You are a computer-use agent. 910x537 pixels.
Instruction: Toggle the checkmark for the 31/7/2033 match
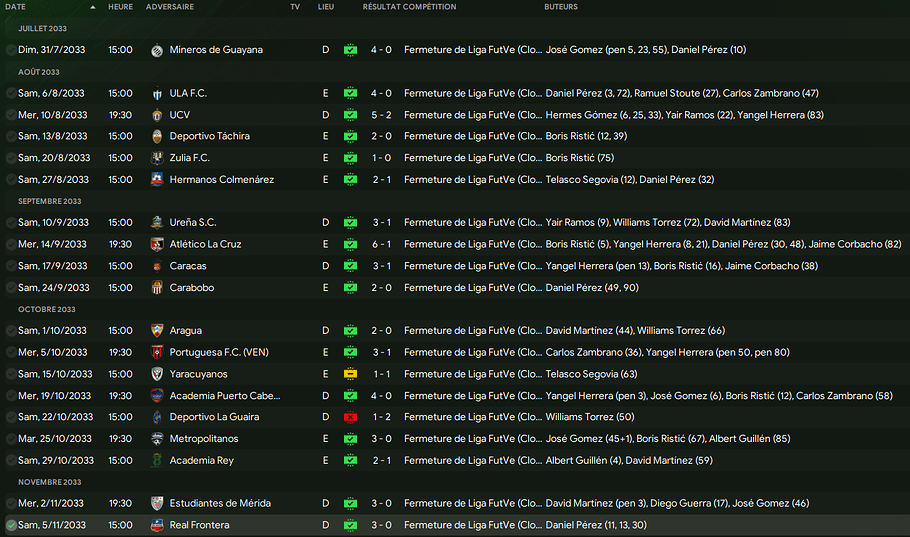[x=11, y=50]
